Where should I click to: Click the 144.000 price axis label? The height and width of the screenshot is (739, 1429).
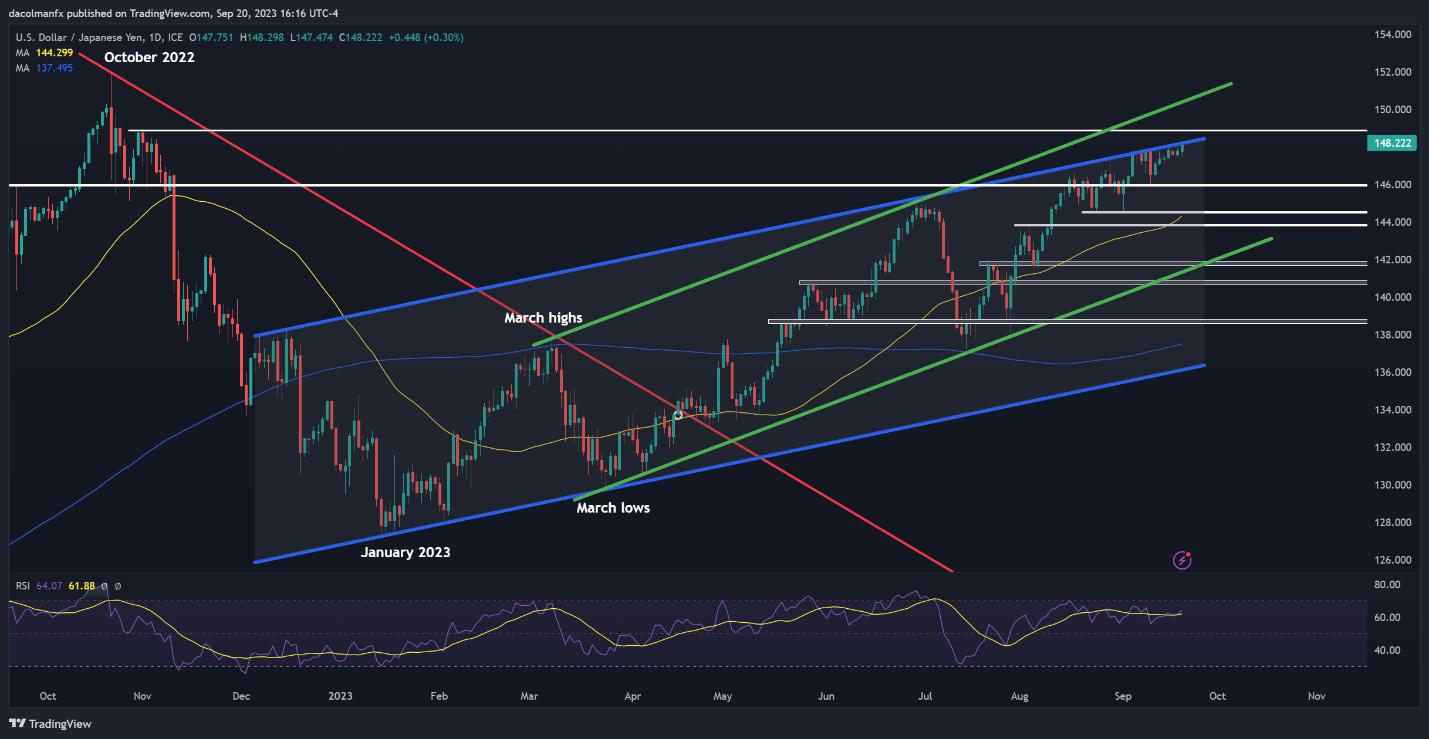point(1391,222)
